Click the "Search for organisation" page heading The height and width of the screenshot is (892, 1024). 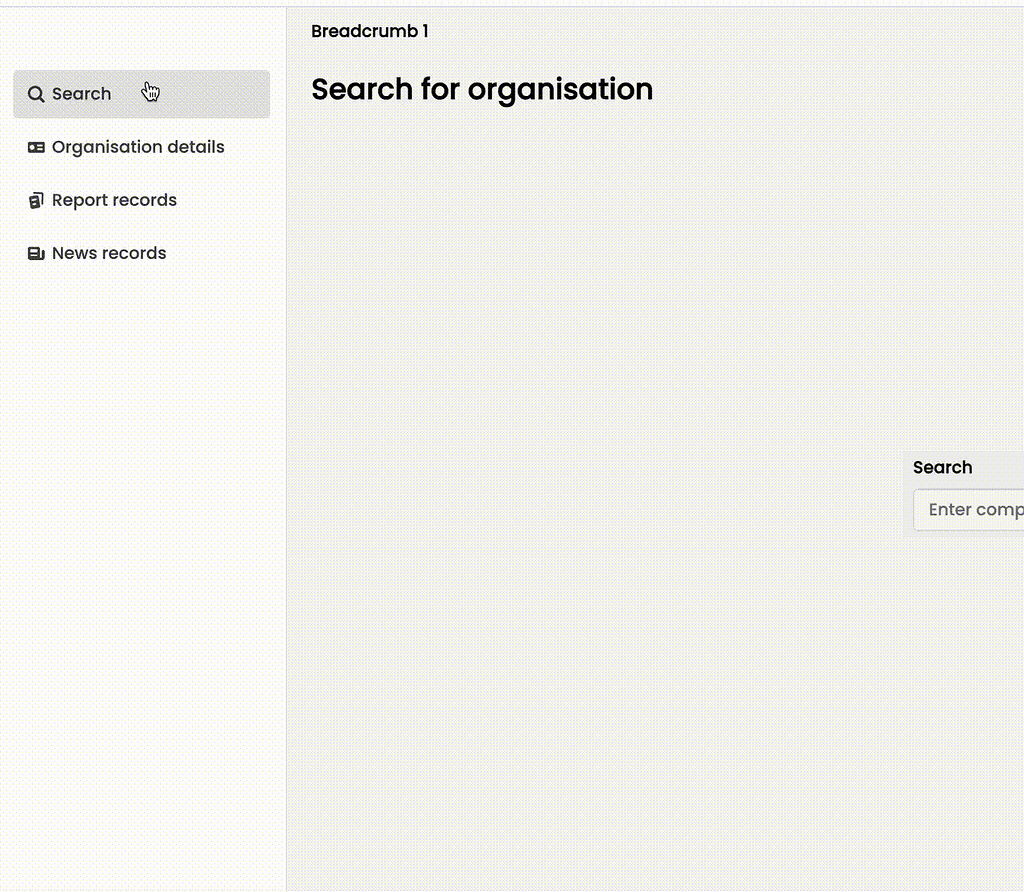point(481,89)
